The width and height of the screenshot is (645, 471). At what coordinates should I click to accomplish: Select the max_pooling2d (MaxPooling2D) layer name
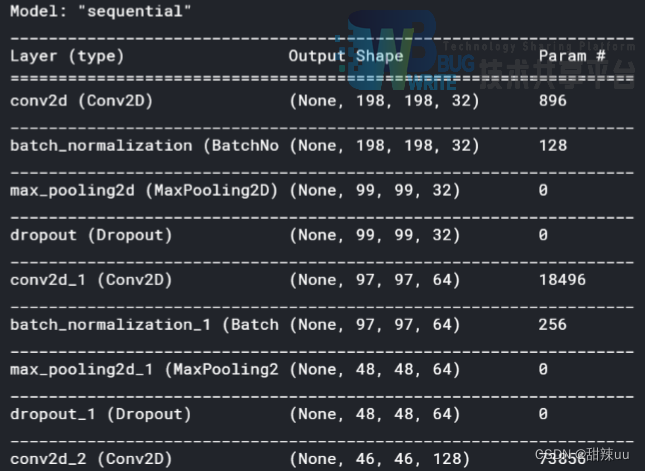(x=143, y=191)
